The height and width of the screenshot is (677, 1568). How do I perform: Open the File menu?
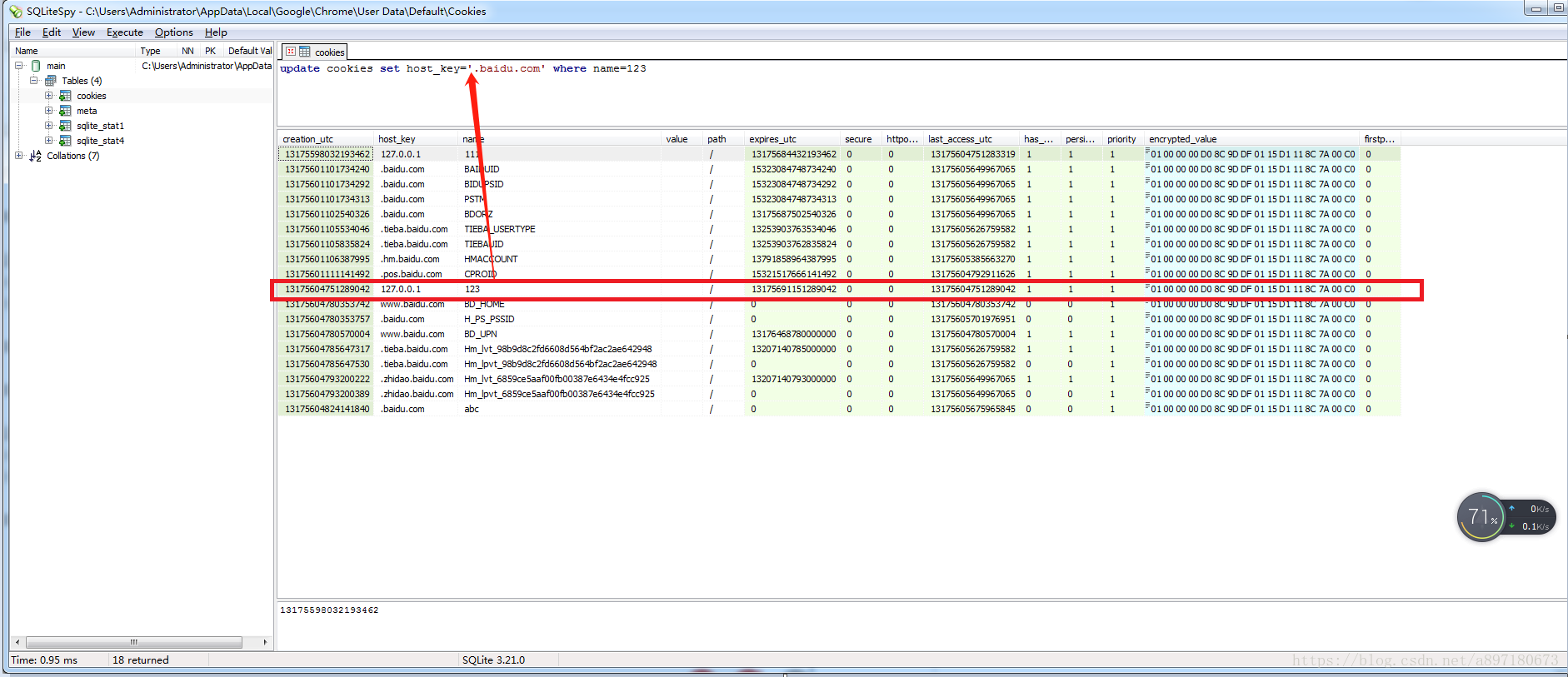[x=22, y=32]
